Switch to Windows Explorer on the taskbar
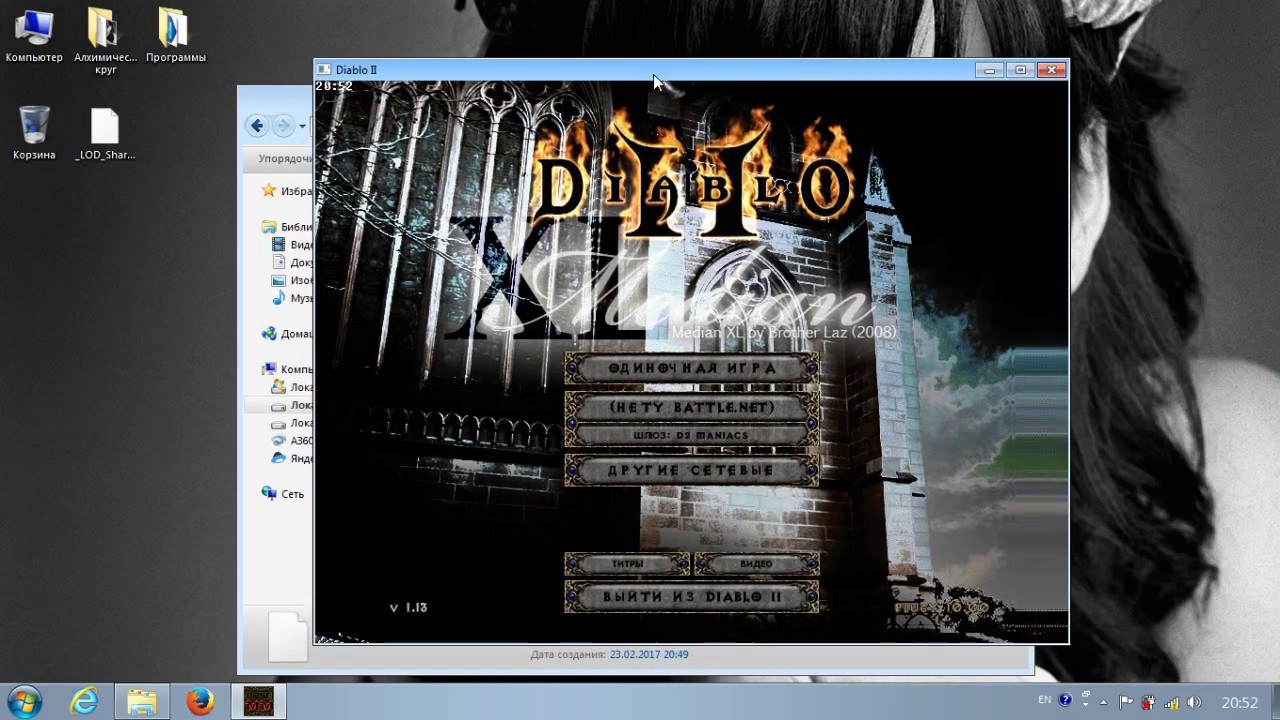 (x=142, y=702)
